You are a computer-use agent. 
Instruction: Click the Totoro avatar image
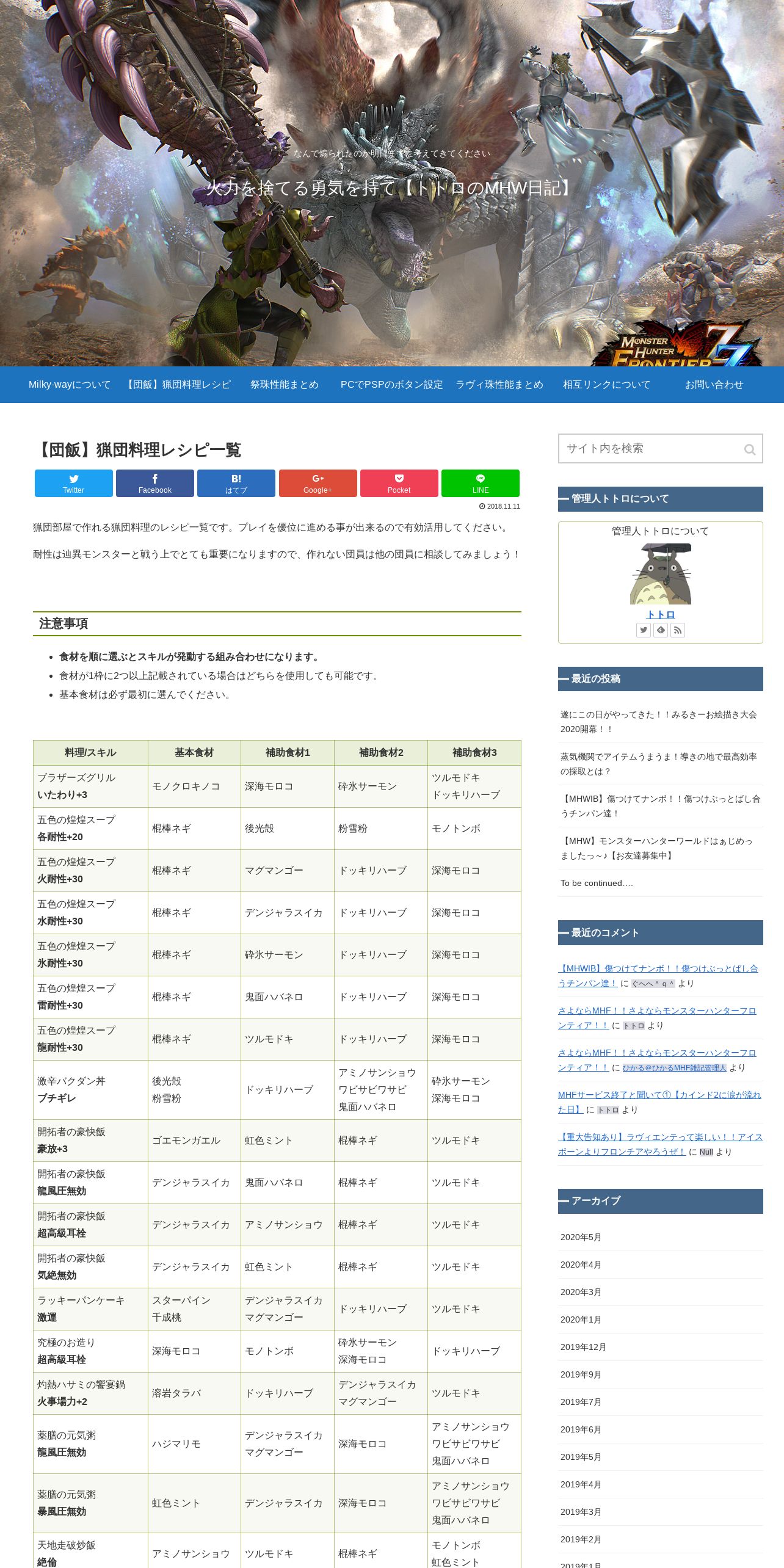[x=661, y=574]
